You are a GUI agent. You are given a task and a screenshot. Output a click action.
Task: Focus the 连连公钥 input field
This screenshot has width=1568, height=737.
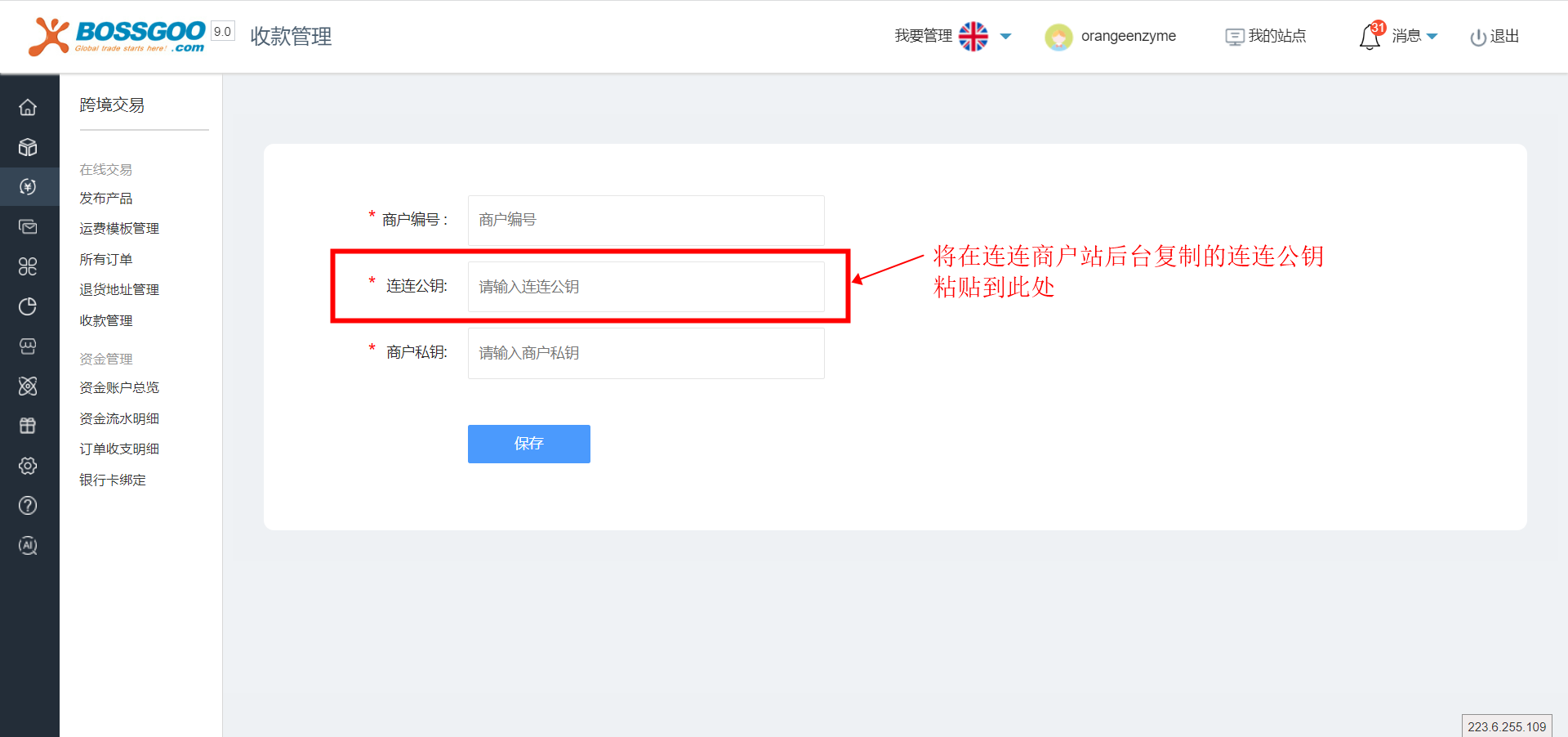[646, 287]
